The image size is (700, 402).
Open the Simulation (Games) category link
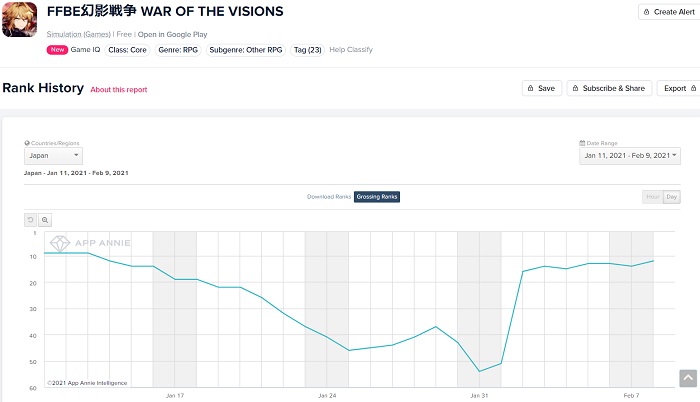coord(79,34)
